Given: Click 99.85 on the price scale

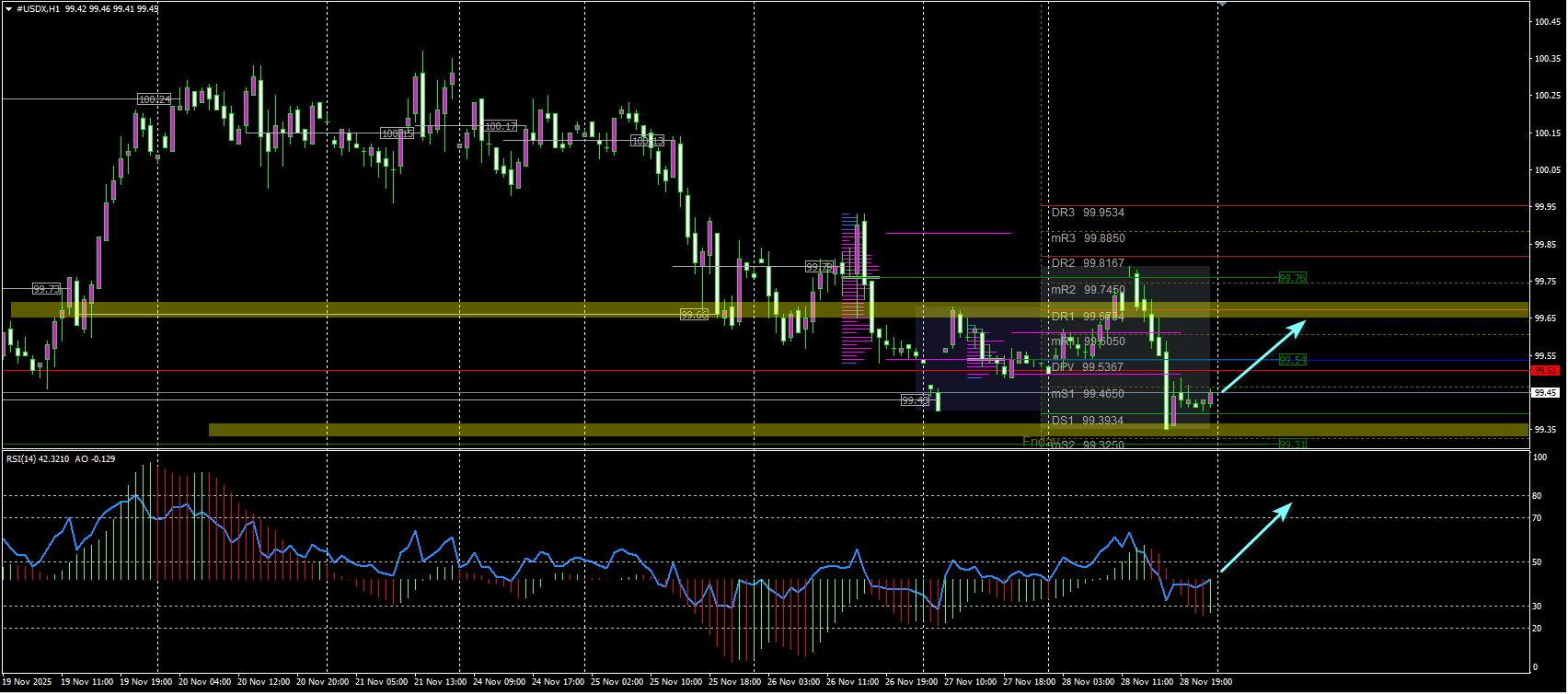Looking at the screenshot, I should coord(1546,245).
